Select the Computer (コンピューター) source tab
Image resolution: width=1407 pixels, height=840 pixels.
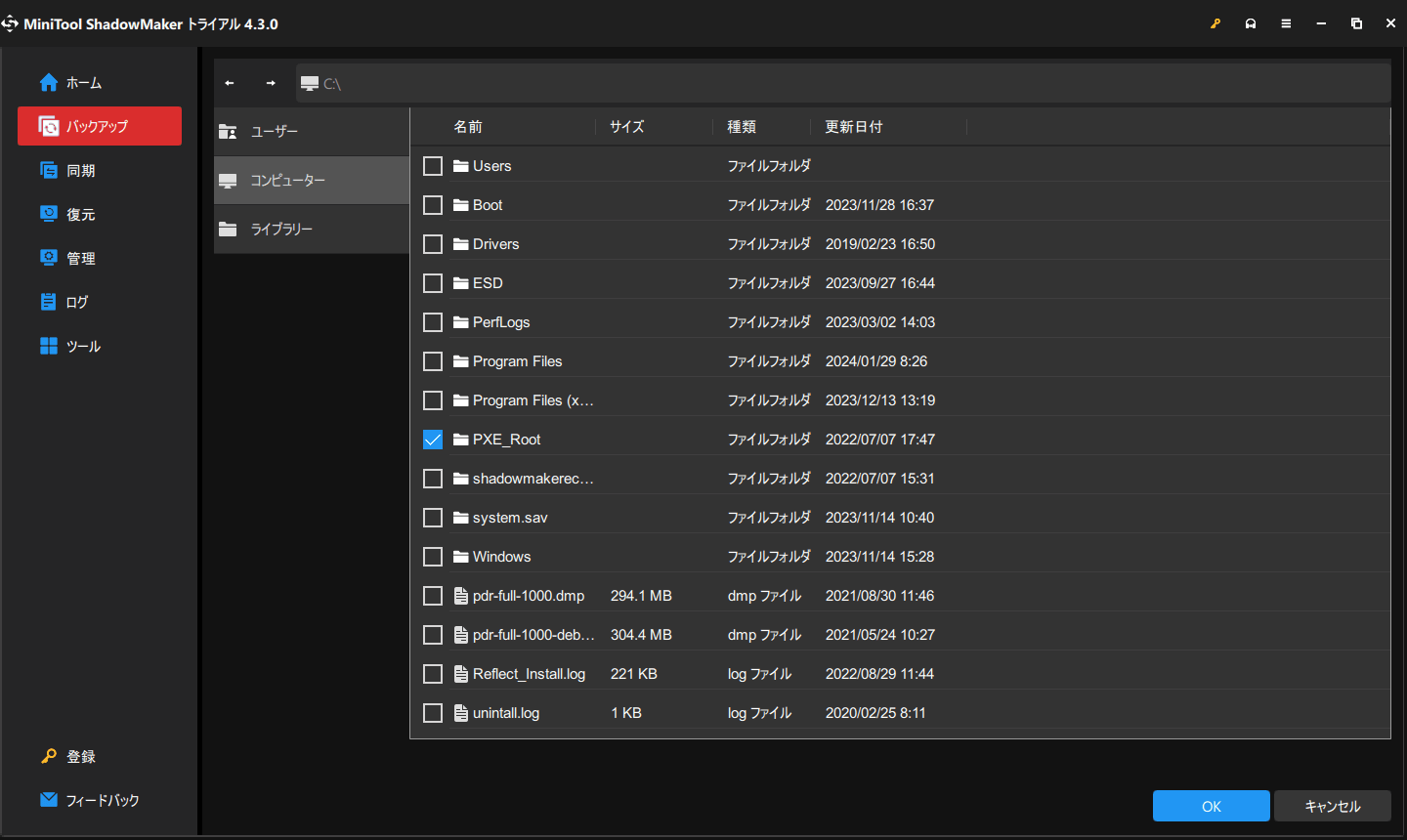(312, 181)
